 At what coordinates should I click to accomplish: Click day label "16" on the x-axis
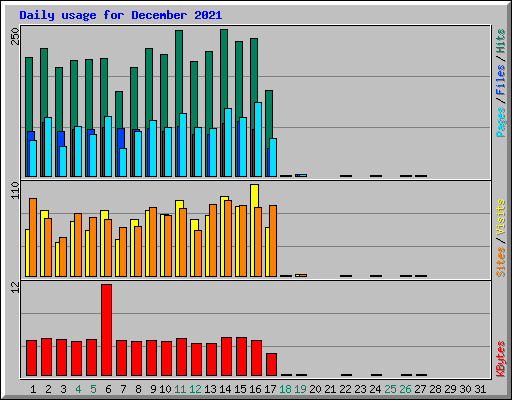(255, 389)
